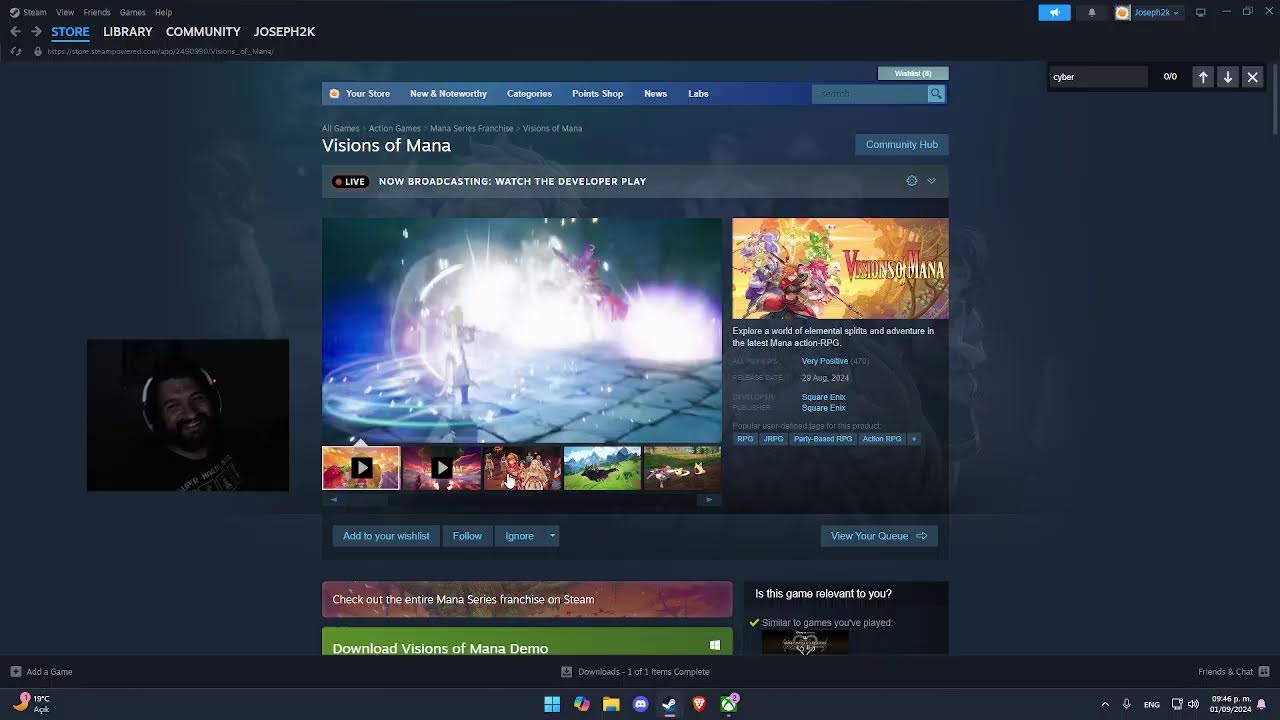Select the Party-Based RPG tag
Screen dimensions: 1280x720
coord(823,439)
